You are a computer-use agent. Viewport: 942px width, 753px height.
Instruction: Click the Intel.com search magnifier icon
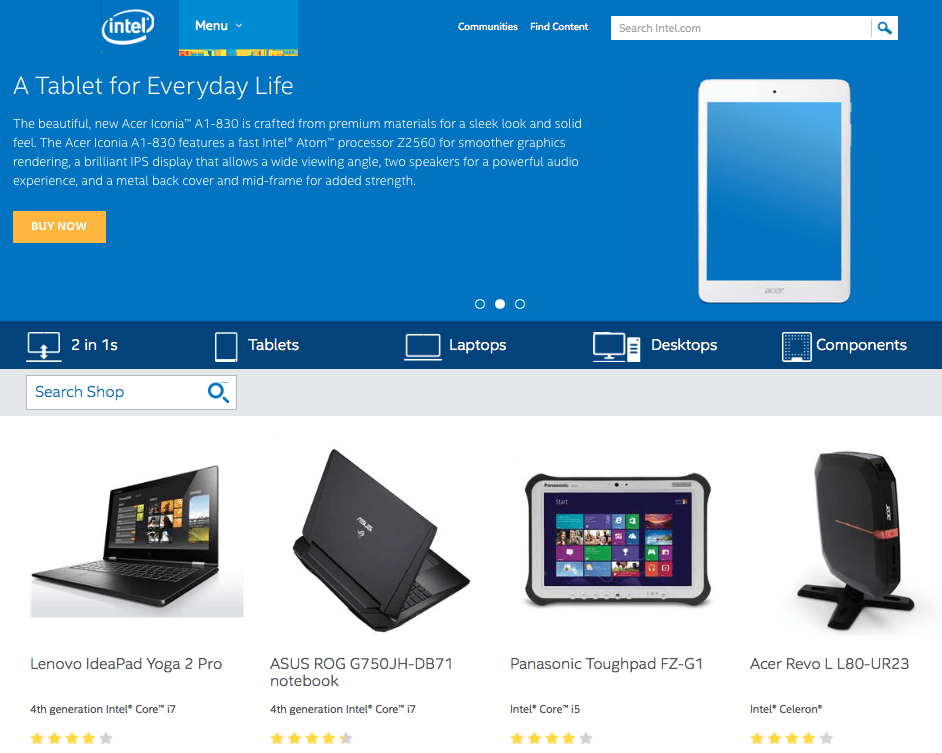tap(884, 28)
